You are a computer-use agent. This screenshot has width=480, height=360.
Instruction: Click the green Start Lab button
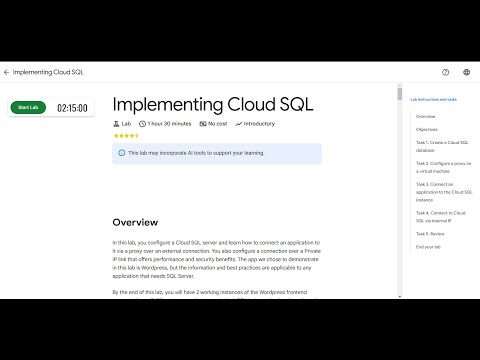click(x=28, y=107)
